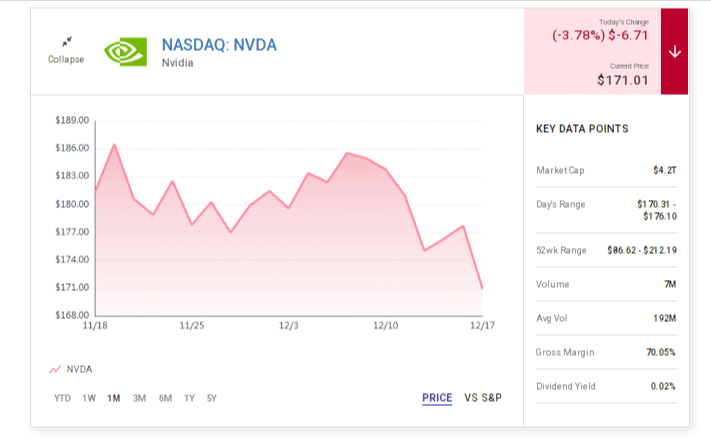Click the Day's Range value $170.31 - $176.10
Image resolution: width=711 pixels, height=439 pixels.
click(x=657, y=210)
